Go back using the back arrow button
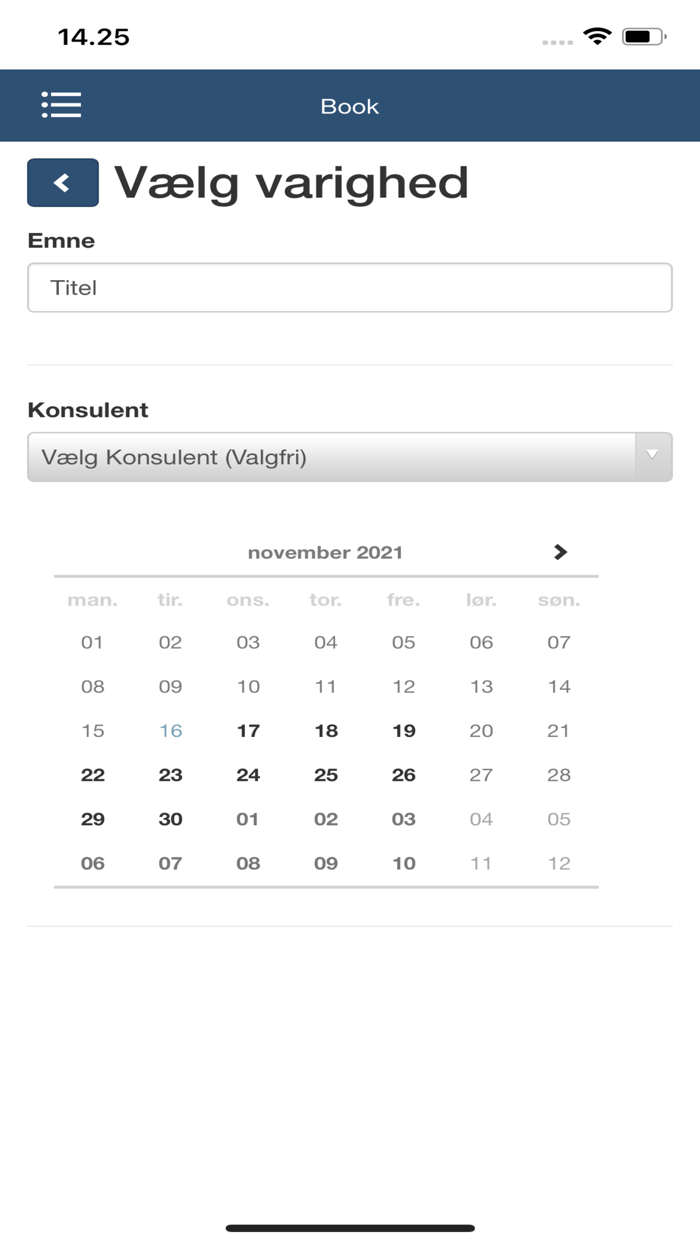The width and height of the screenshot is (700, 1244). click(x=63, y=182)
